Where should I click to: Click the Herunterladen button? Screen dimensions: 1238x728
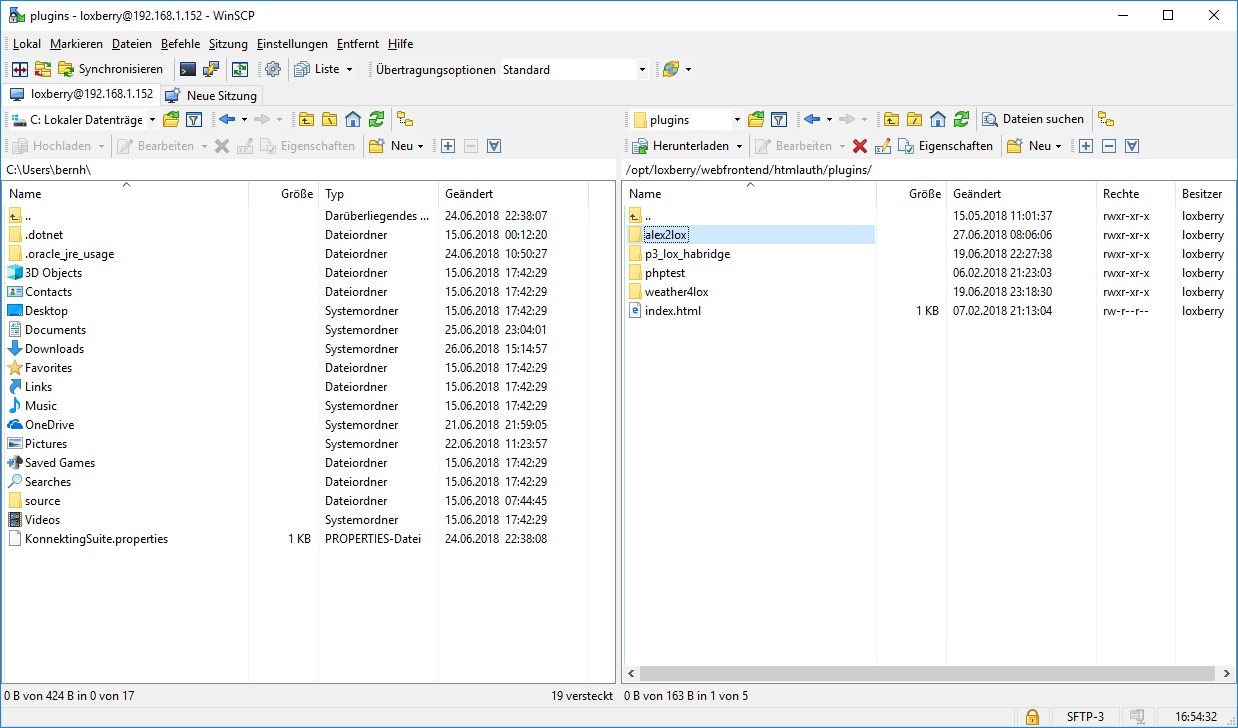click(687, 146)
